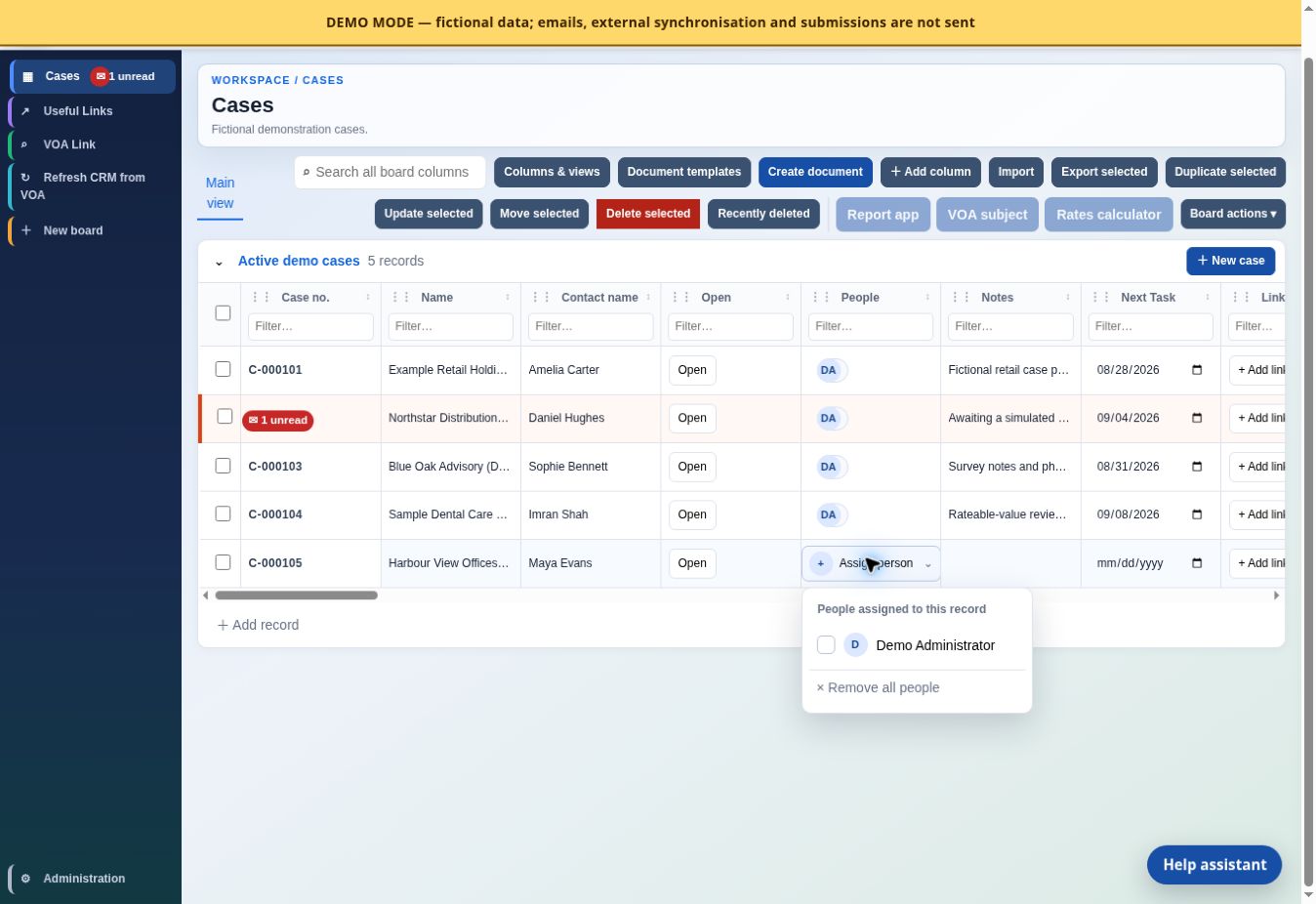The height and width of the screenshot is (904, 1316).
Task: Open the calendar picker for date 09/08/2026
Action: (x=1197, y=514)
